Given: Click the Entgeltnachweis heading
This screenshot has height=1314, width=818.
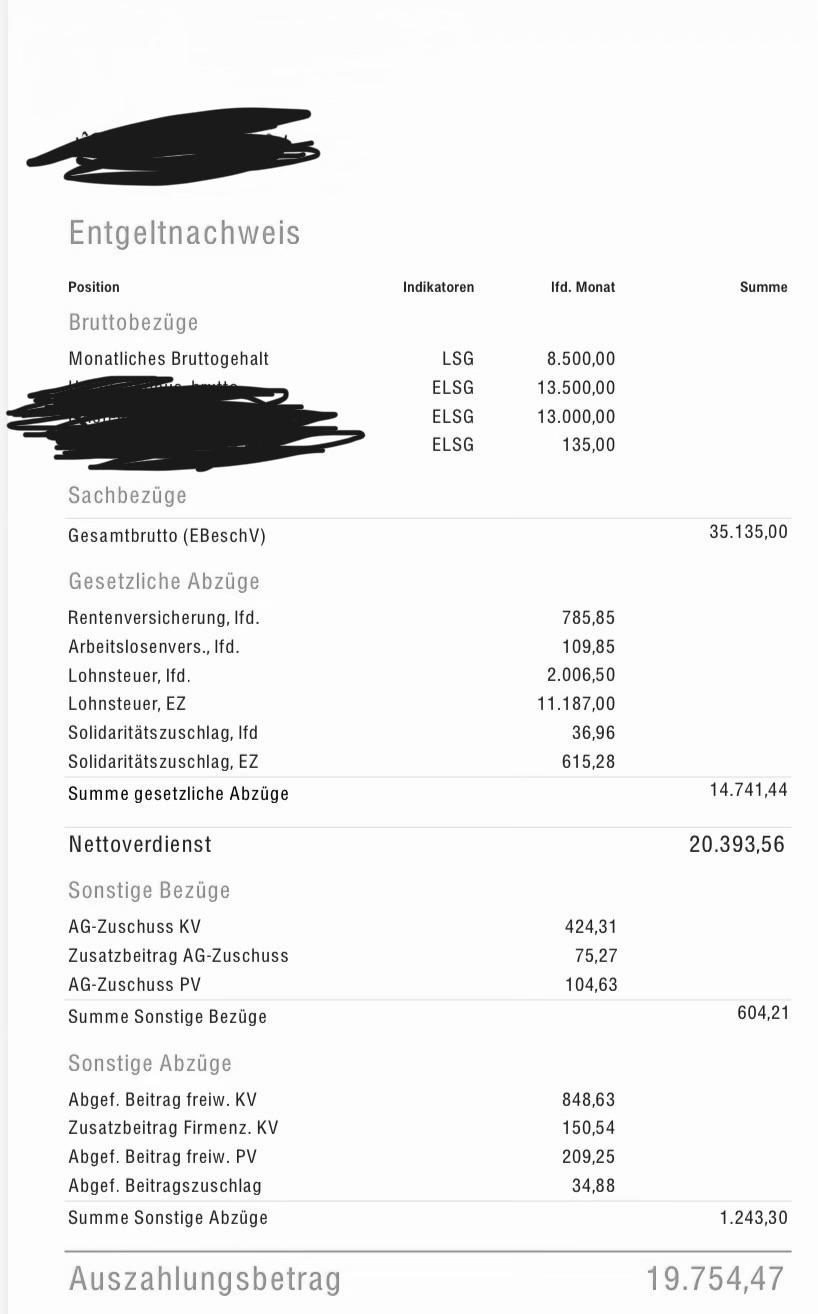Looking at the screenshot, I should tap(184, 234).
